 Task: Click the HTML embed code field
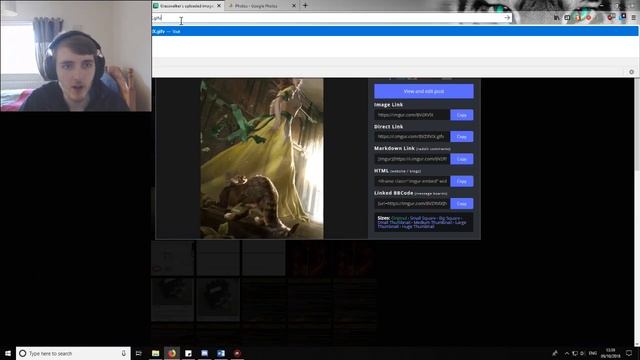[x=412, y=181]
